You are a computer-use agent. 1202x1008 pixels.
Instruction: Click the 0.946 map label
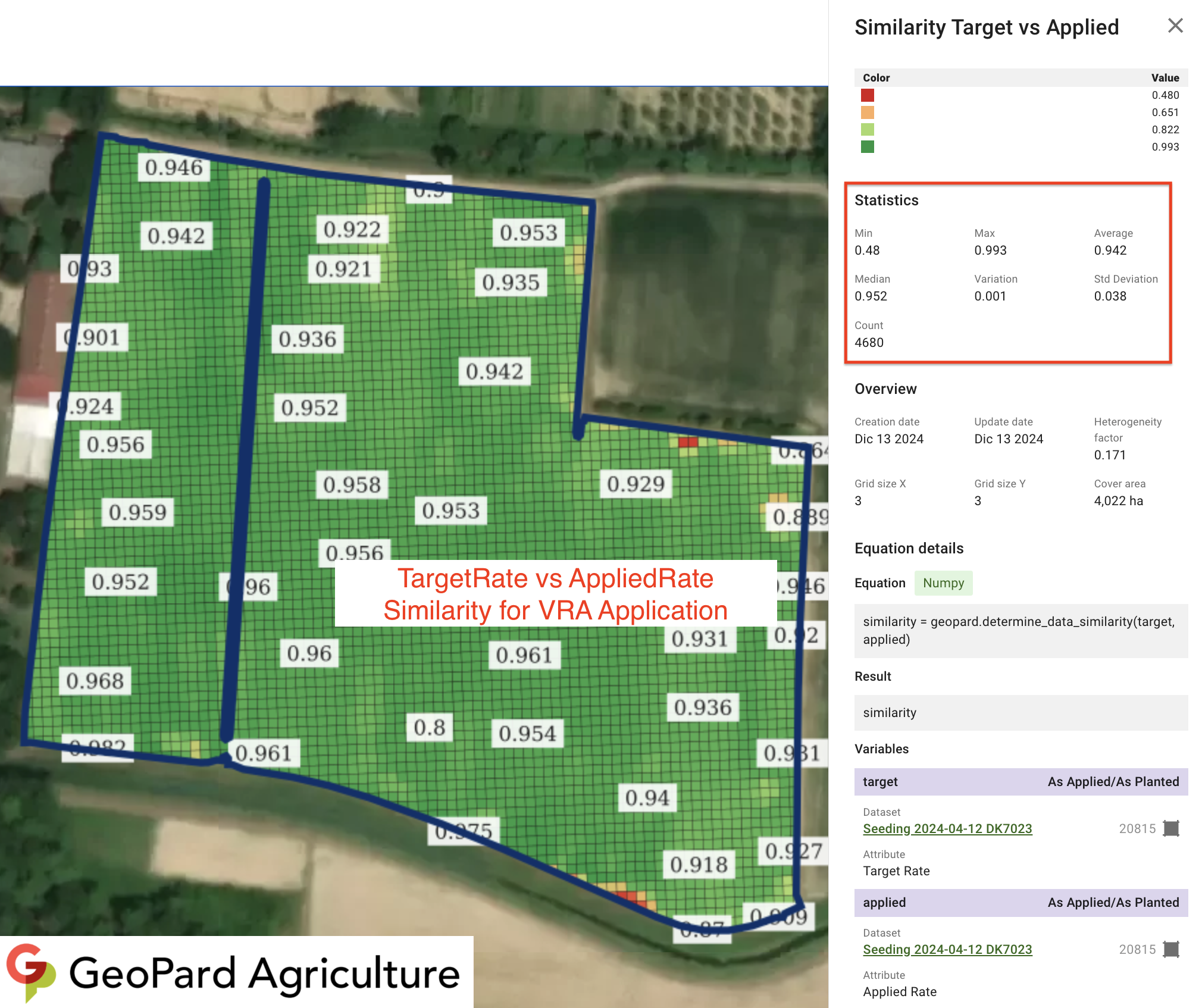tap(174, 168)
